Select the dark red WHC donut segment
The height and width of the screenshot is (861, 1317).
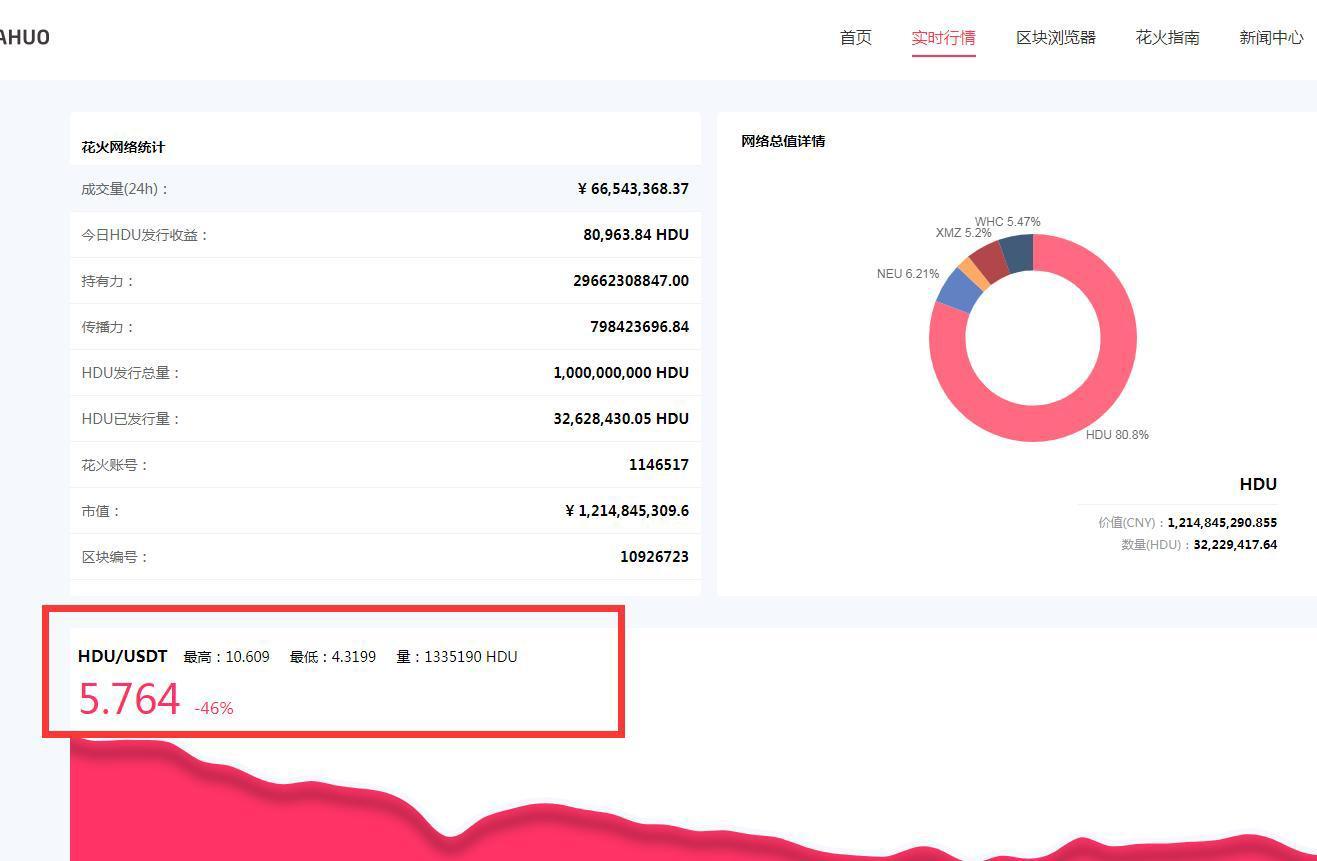point(990,259)
